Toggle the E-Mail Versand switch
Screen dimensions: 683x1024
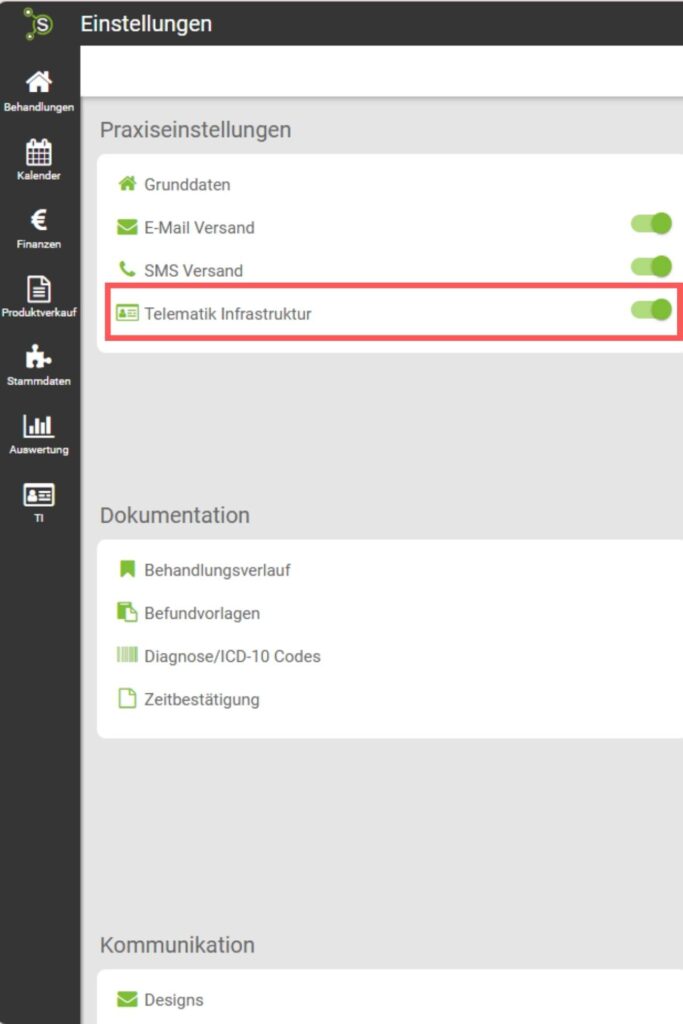click(x=652, y=223)
